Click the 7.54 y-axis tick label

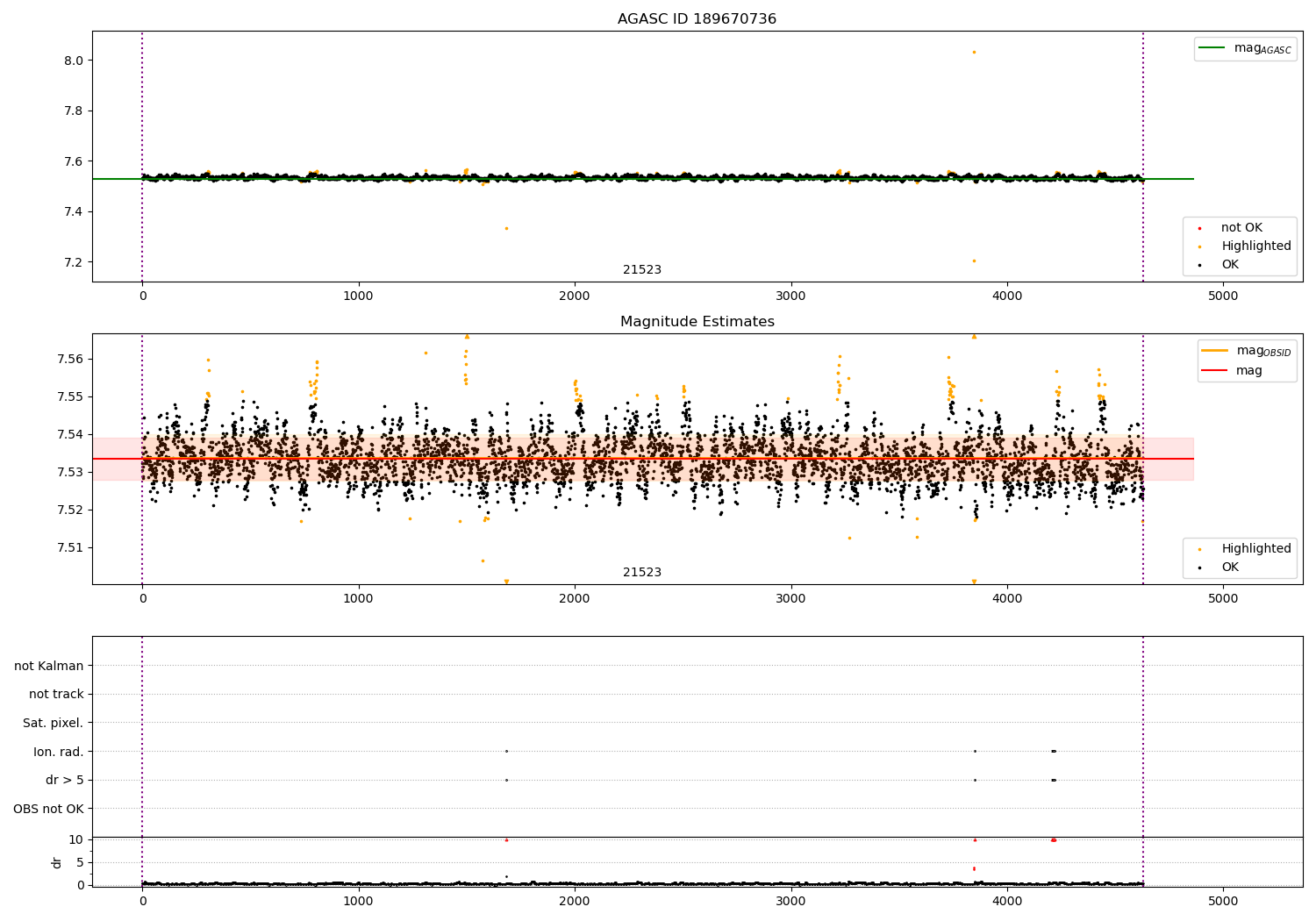click(x=71, y=434)
